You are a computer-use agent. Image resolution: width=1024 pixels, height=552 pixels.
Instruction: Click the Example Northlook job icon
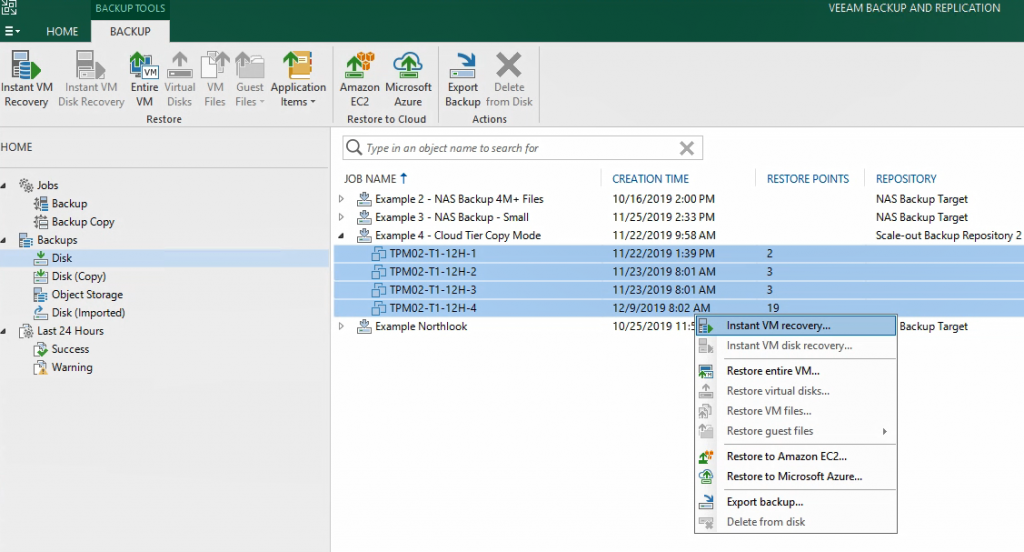[x=364, y=326]
